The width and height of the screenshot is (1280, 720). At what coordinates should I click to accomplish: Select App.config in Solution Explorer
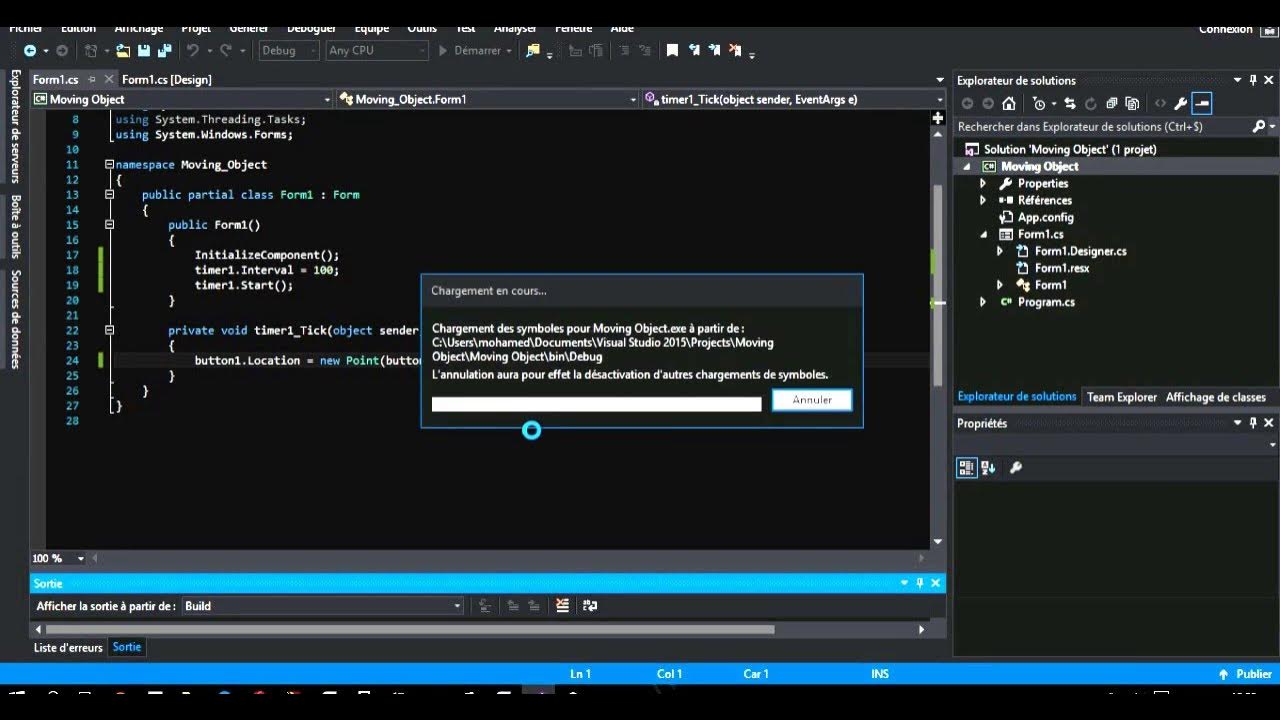pos(1045,217)
